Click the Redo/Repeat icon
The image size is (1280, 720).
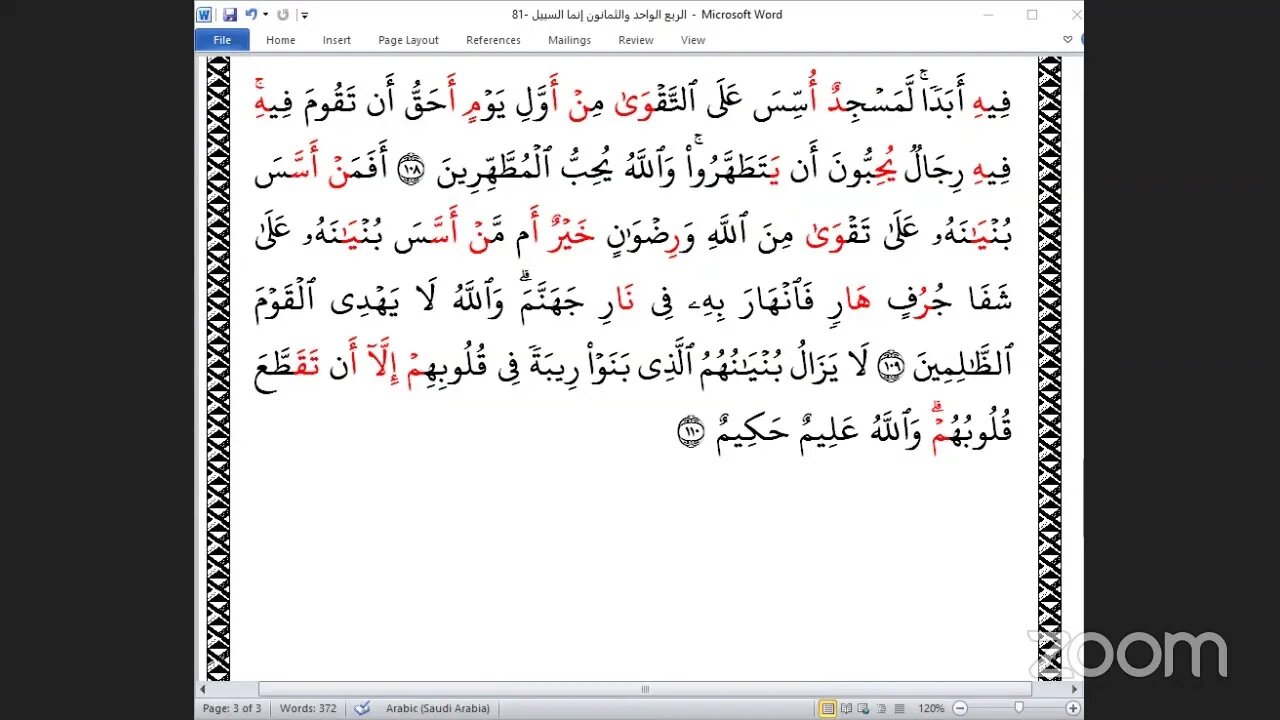pos(282,15)
